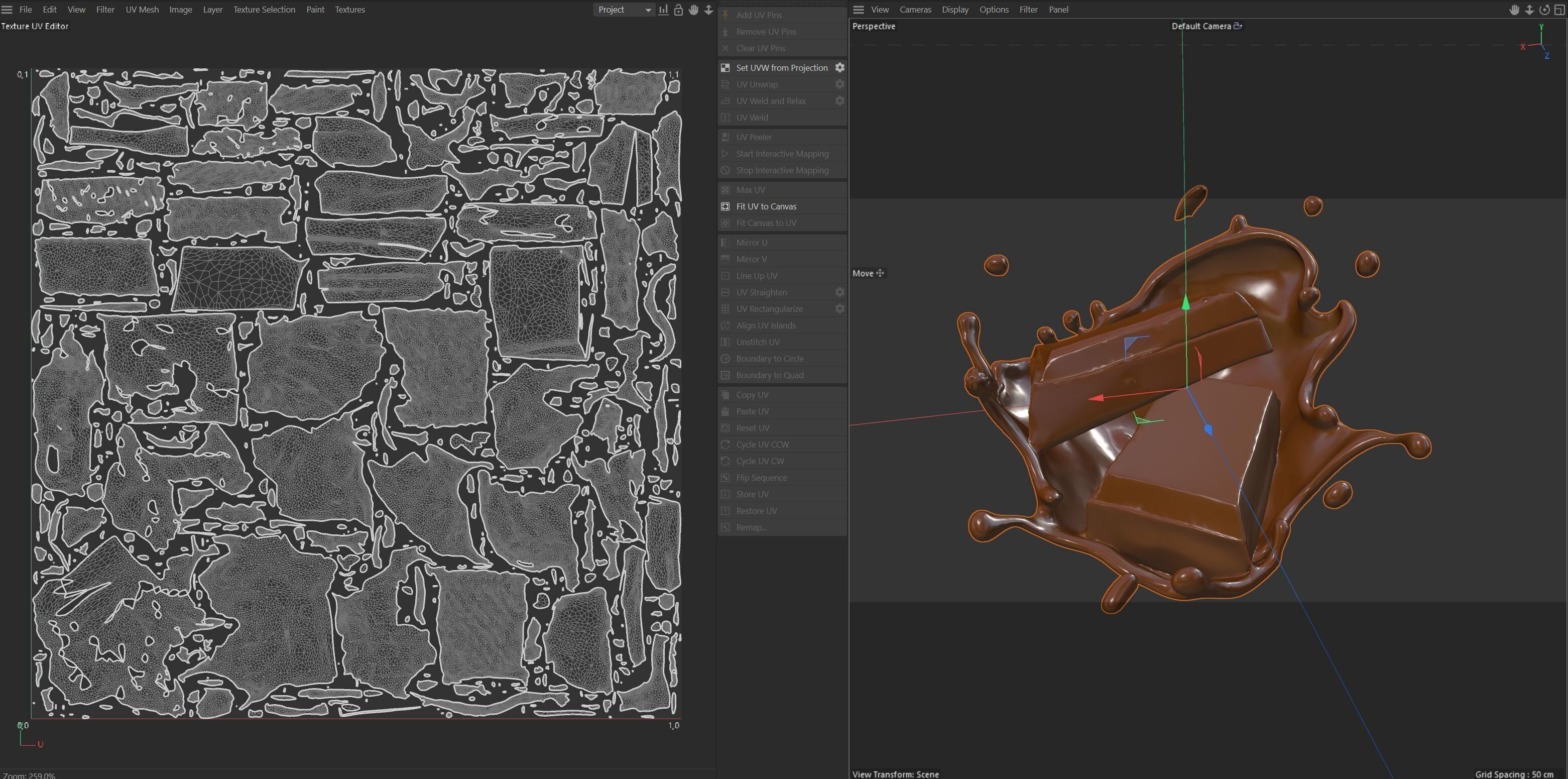
Task: Open the UV Mesh menu
Action: (142, 10)
